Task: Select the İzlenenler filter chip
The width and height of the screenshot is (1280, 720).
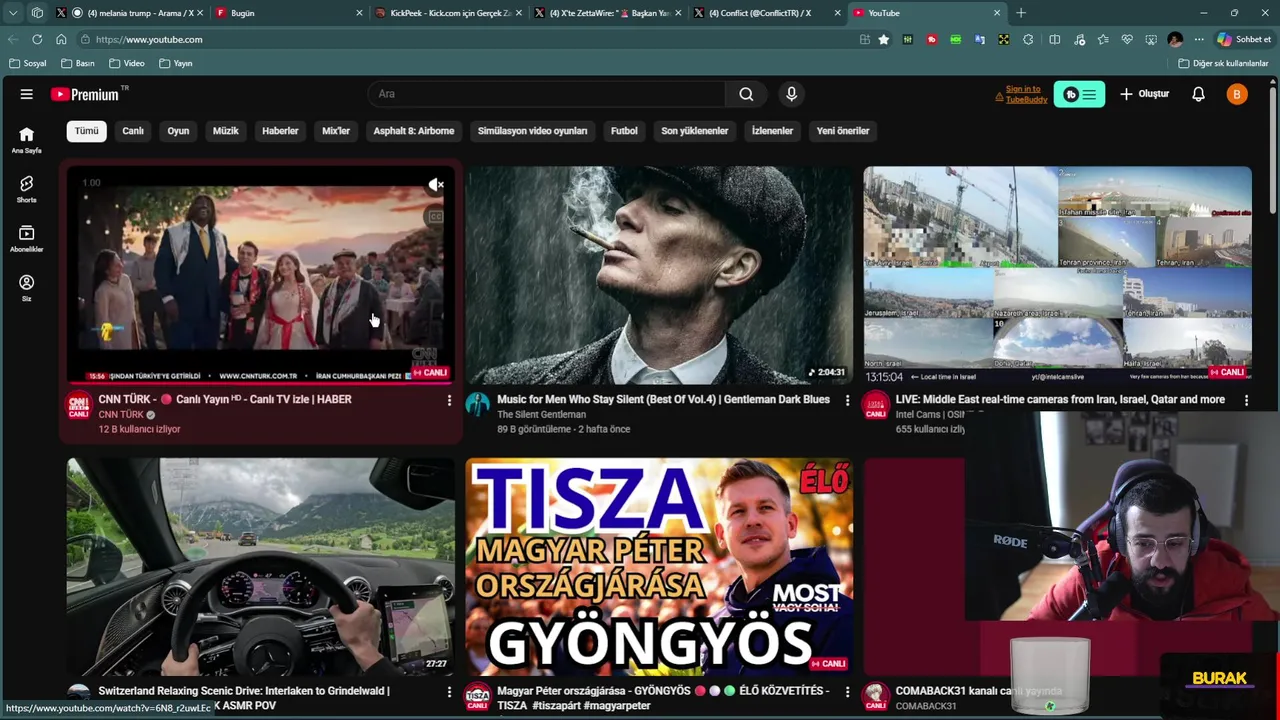Action: point(772,131)
